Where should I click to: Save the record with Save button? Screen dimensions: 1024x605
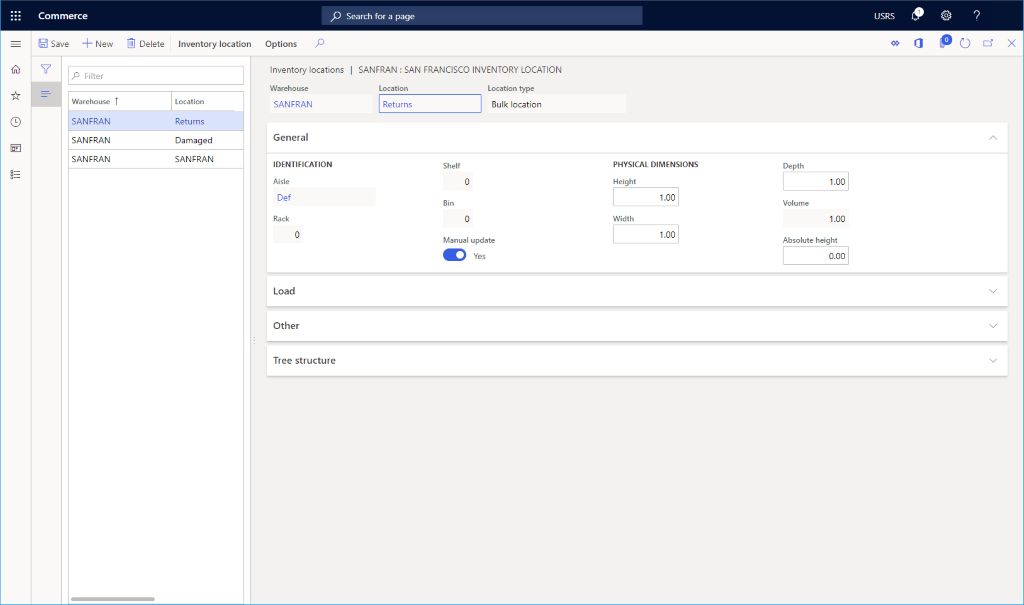(x=52, y=43)
